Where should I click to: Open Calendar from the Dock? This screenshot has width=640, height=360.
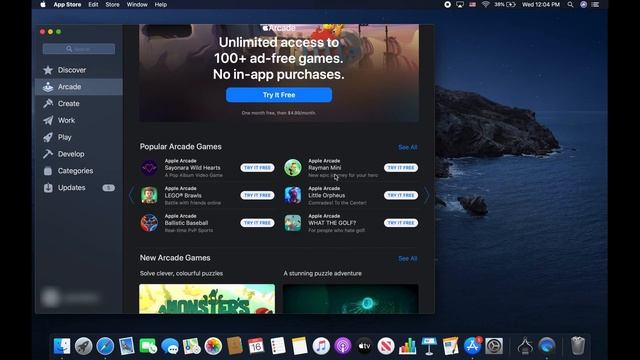point(256,346)
